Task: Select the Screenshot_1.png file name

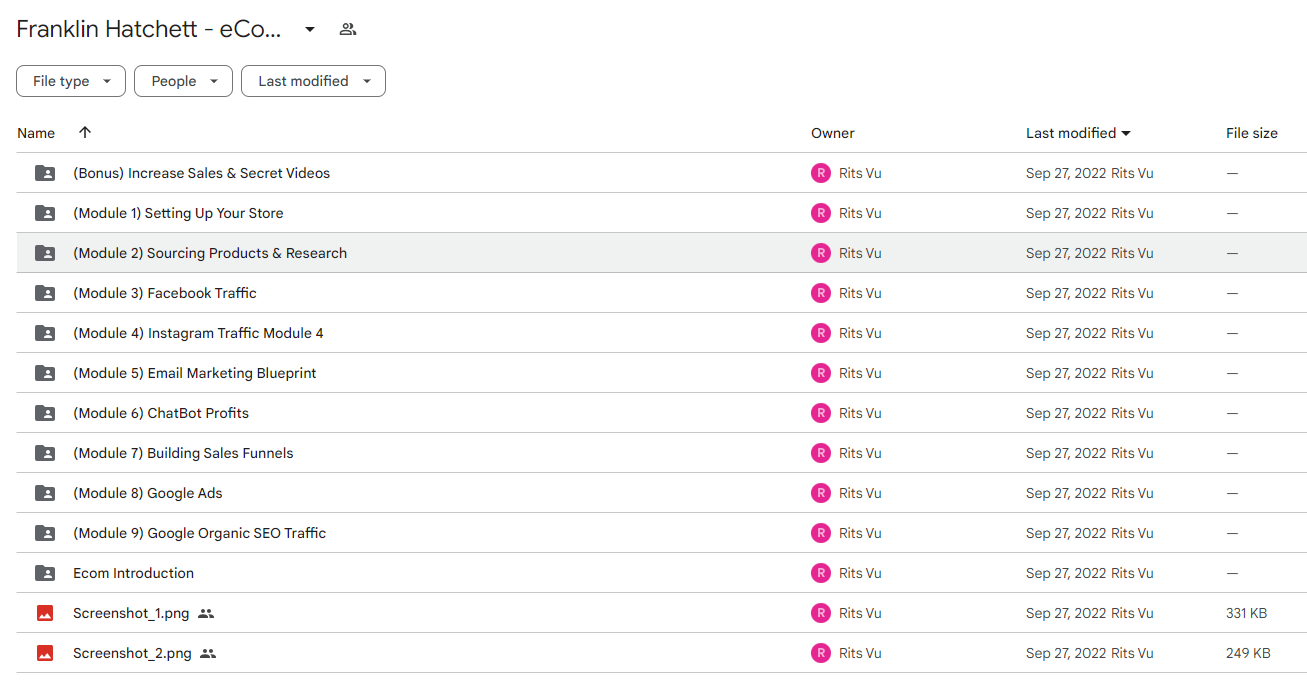Action: [x=131, y=613]
